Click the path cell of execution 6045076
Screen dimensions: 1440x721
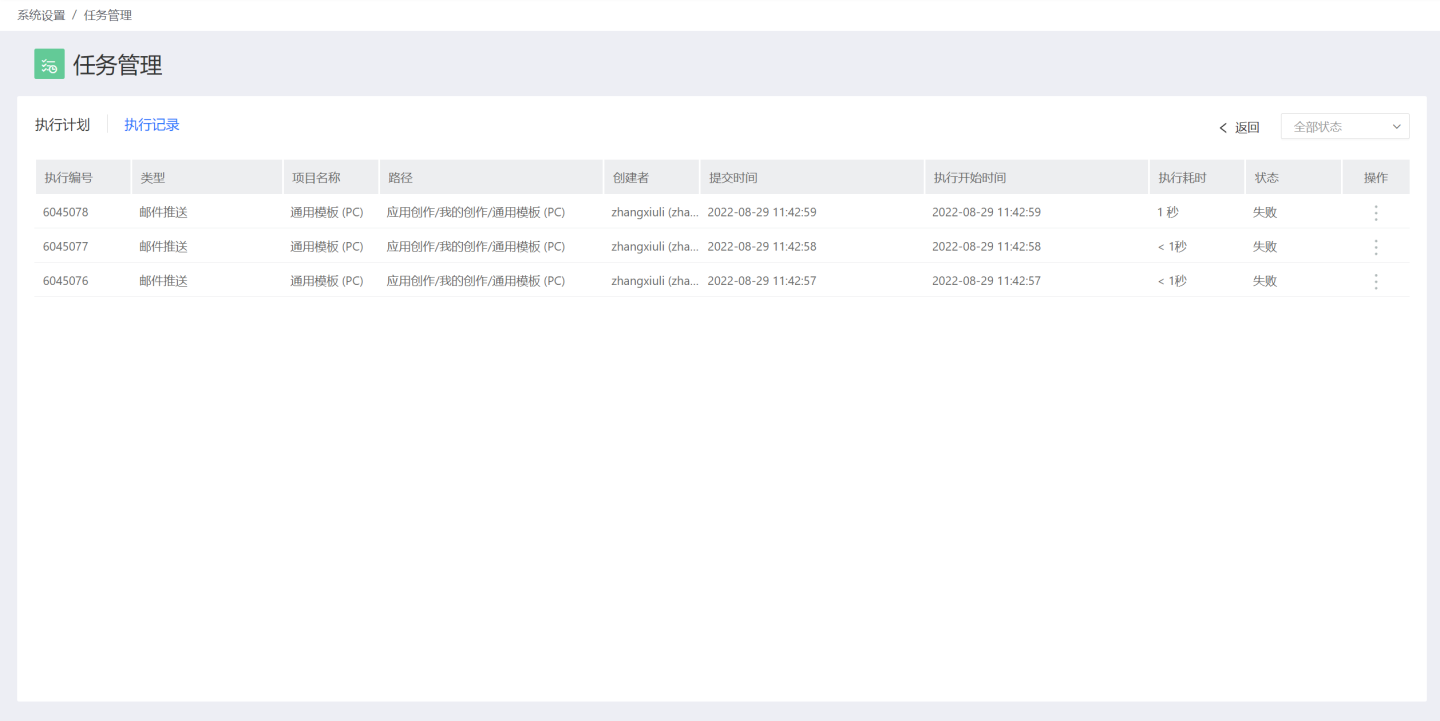(476, 281)
